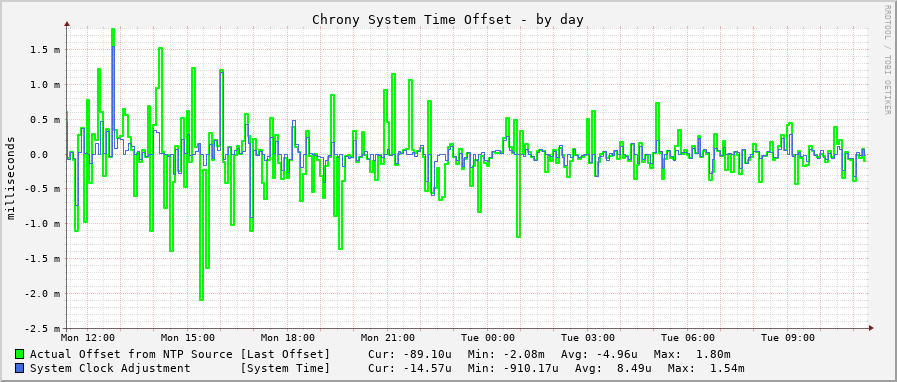Click the "-2.5 m" y-axis tick label
Image resolution: width=897 pixels, height=382 pixels.
click(42, 329)
